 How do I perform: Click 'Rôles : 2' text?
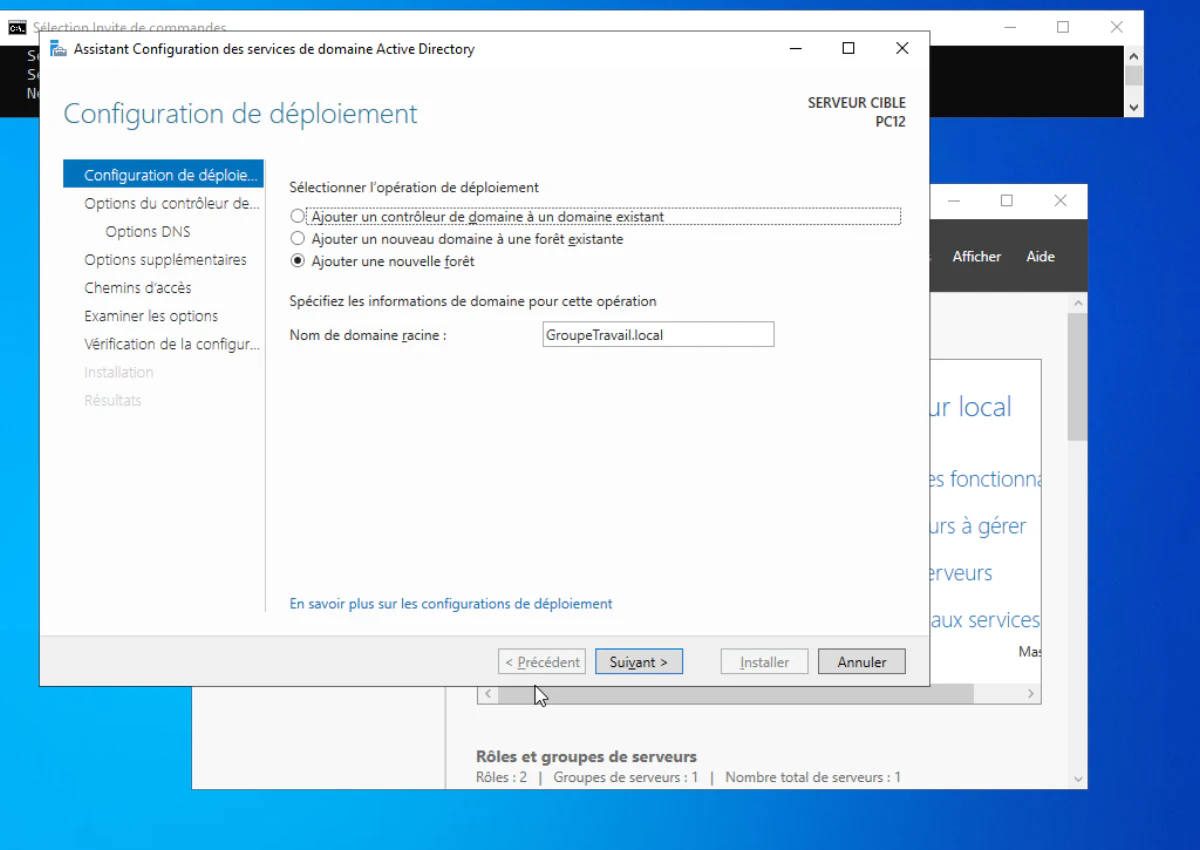(501, 777)
